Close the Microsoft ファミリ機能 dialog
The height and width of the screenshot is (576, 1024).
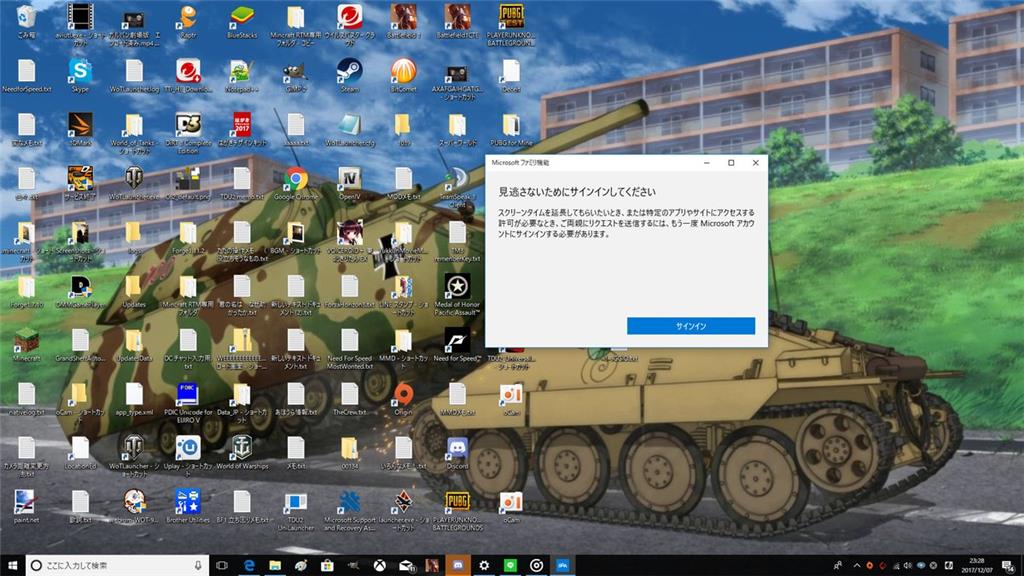[756, 163]
